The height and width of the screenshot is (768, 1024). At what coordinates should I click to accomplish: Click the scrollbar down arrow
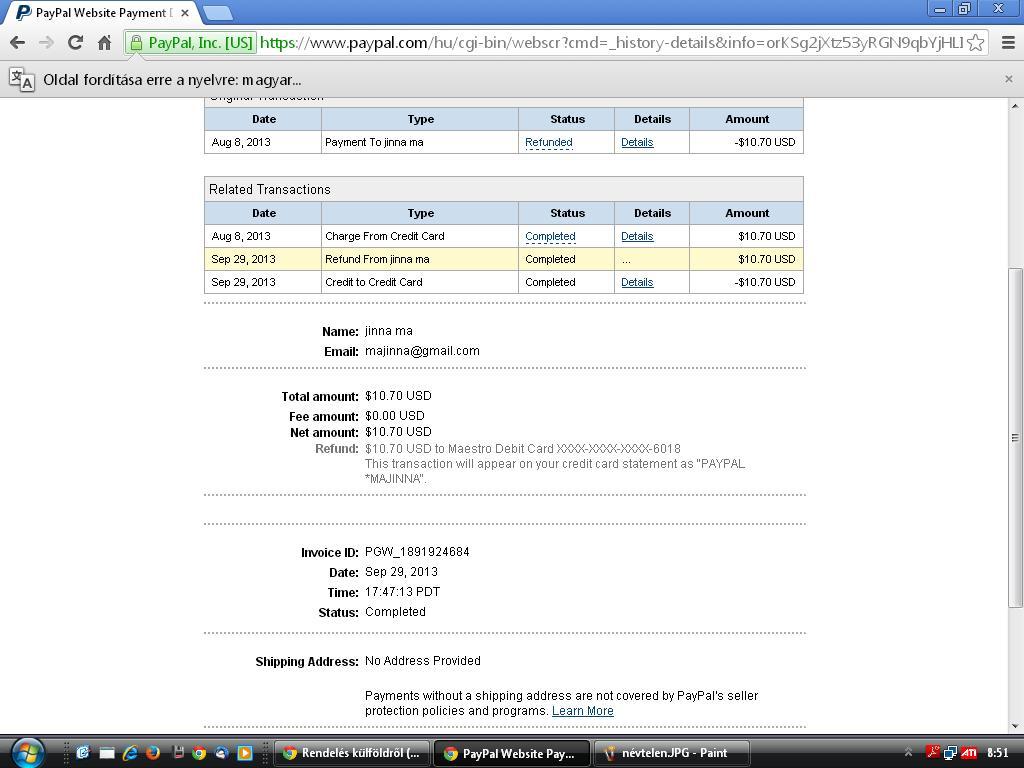[x=1015, y=726]
